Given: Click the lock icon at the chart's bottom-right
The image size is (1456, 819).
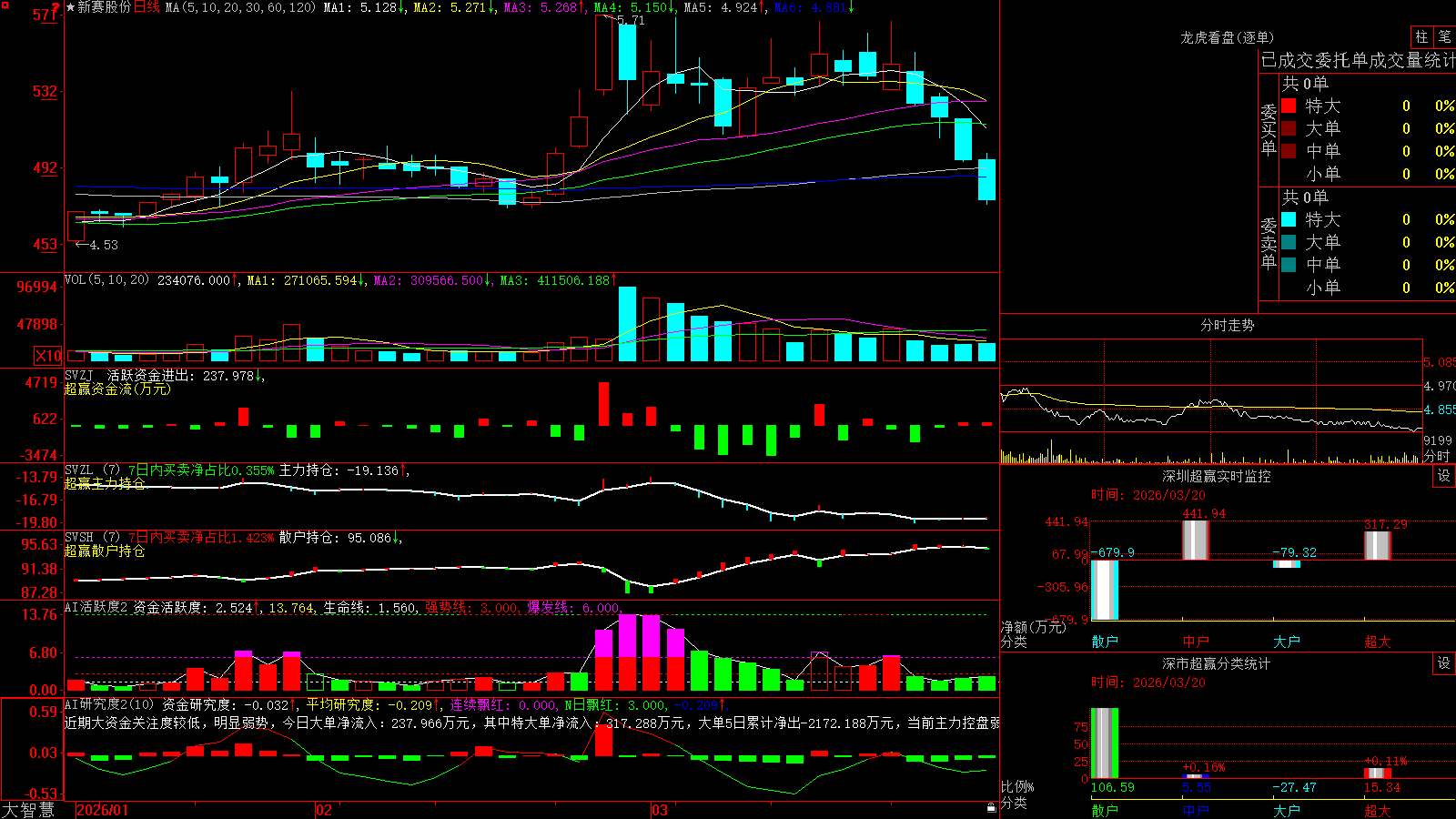Looking at the screenshot, I should [x=992, y=807].
